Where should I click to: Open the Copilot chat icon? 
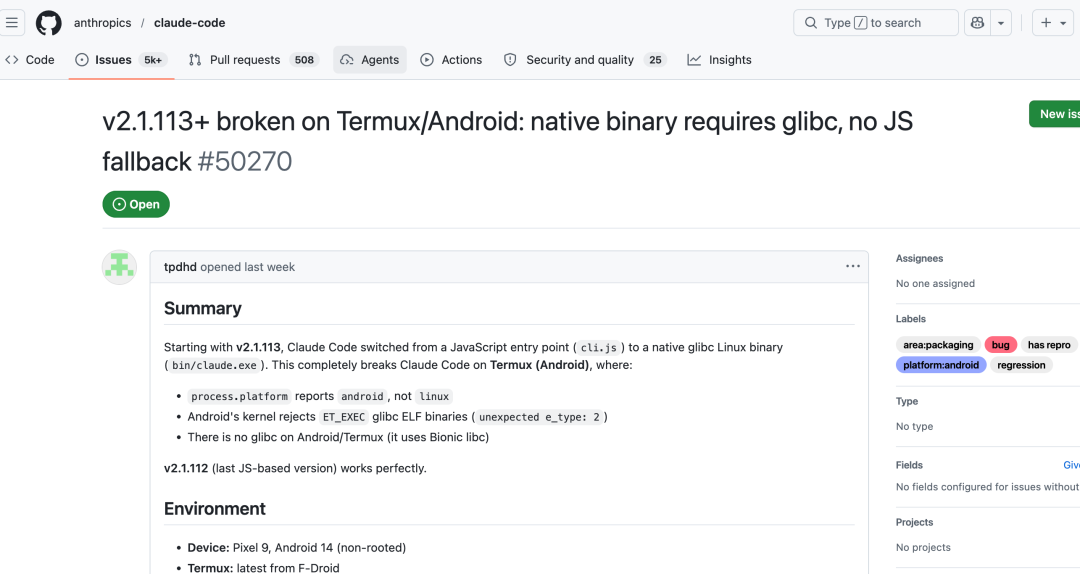click(977, 23)
